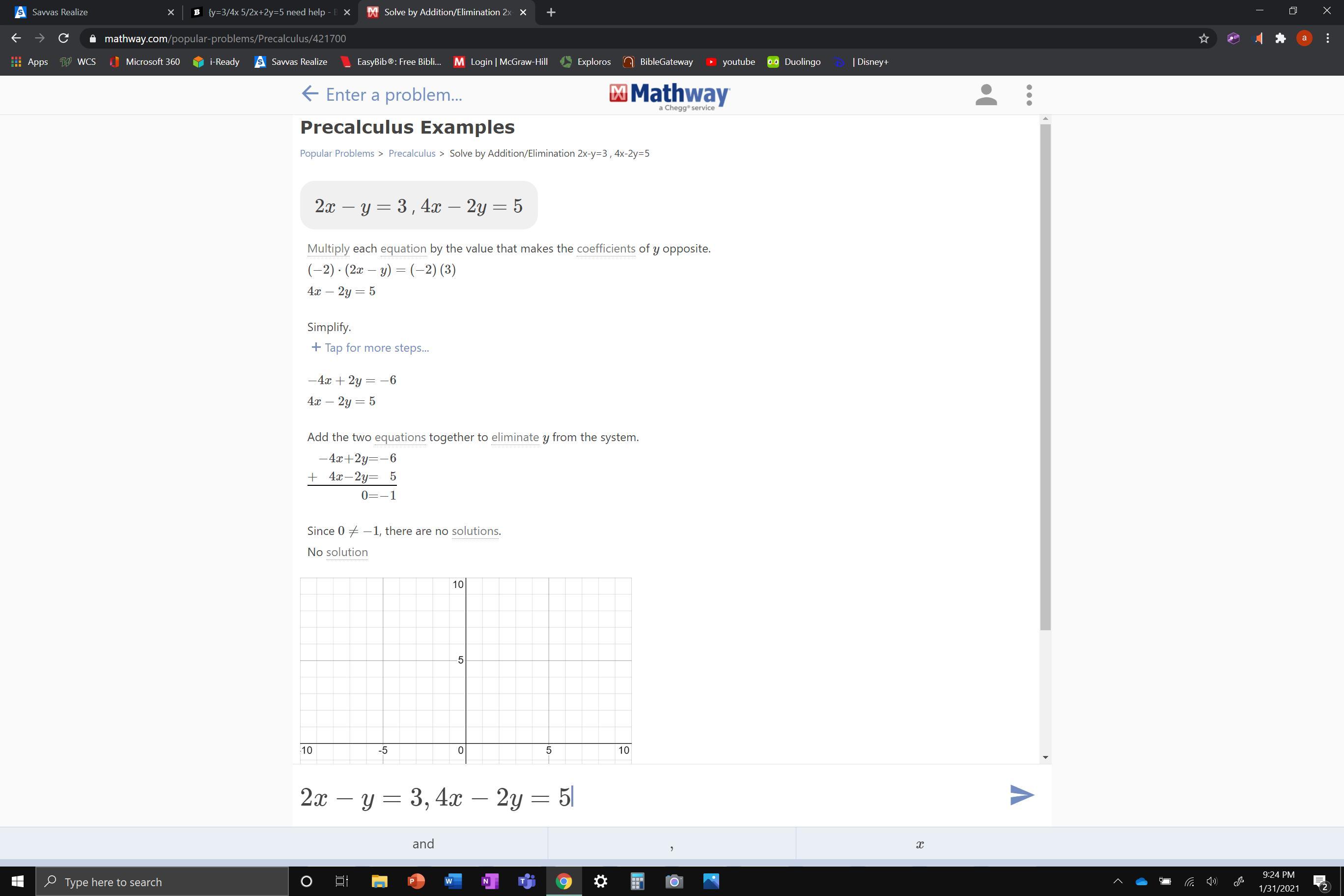The image size is (1344, 896).
Task: Click the send arrow to submit the problem
Action: click(1022, 795)
